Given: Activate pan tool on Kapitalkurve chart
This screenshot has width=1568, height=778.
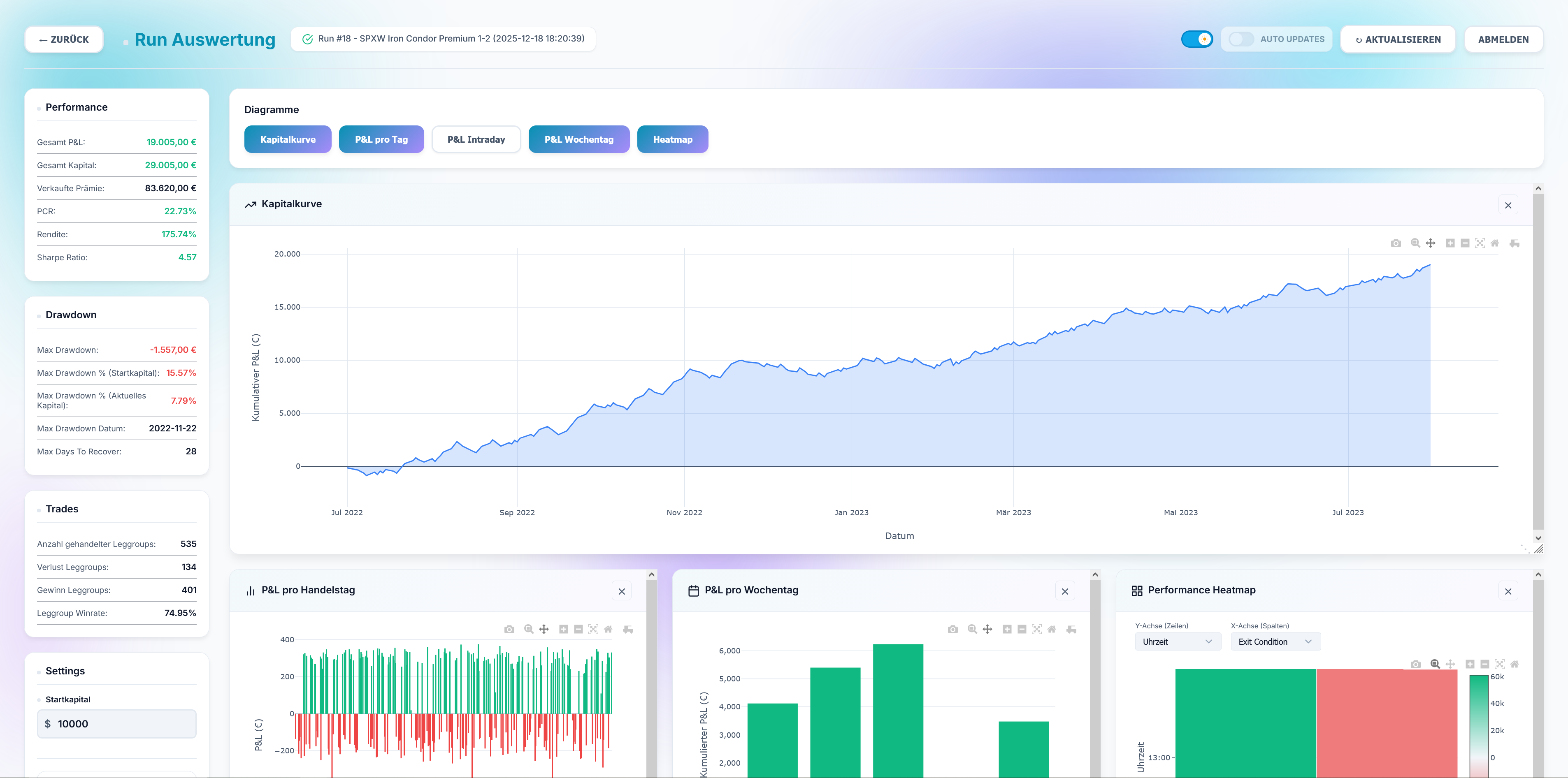Looking at the screenshot, I should 1431,243.
